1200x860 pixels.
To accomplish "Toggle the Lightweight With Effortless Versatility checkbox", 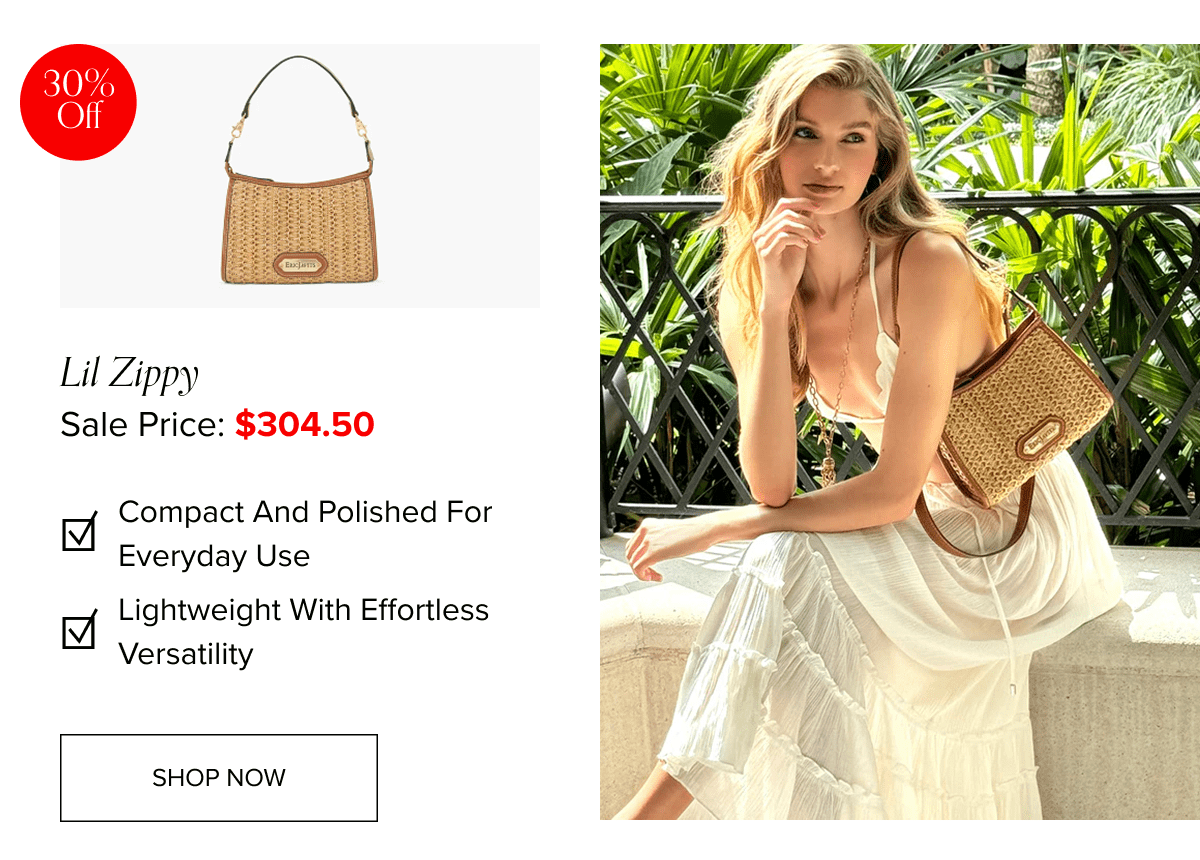I will (x=79, y=630).
